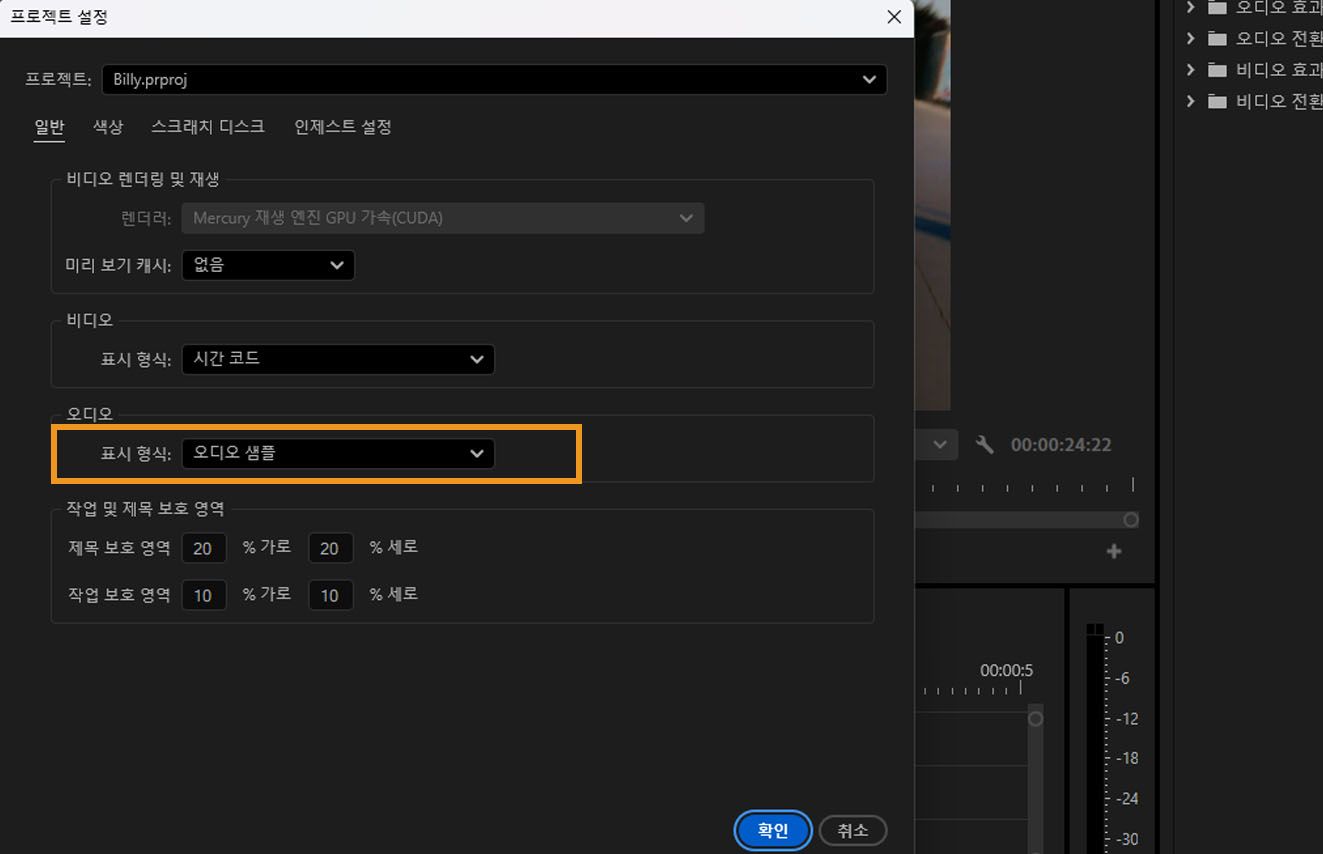1323x854 pixels.
Task: Expand the 오디오 효과 folder
Action: [1190, 7]
